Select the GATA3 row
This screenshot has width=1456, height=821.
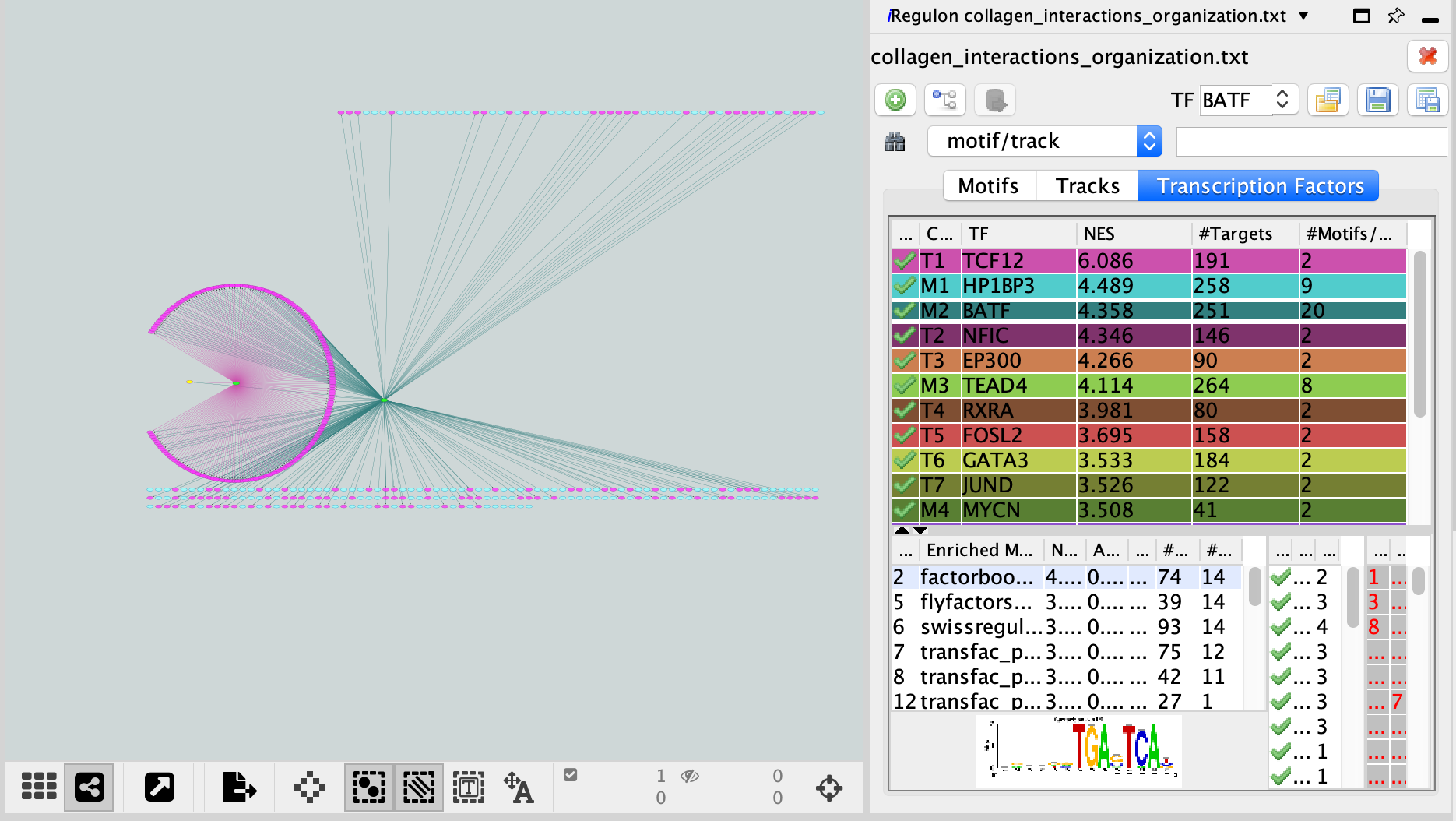click(1149, 460)
